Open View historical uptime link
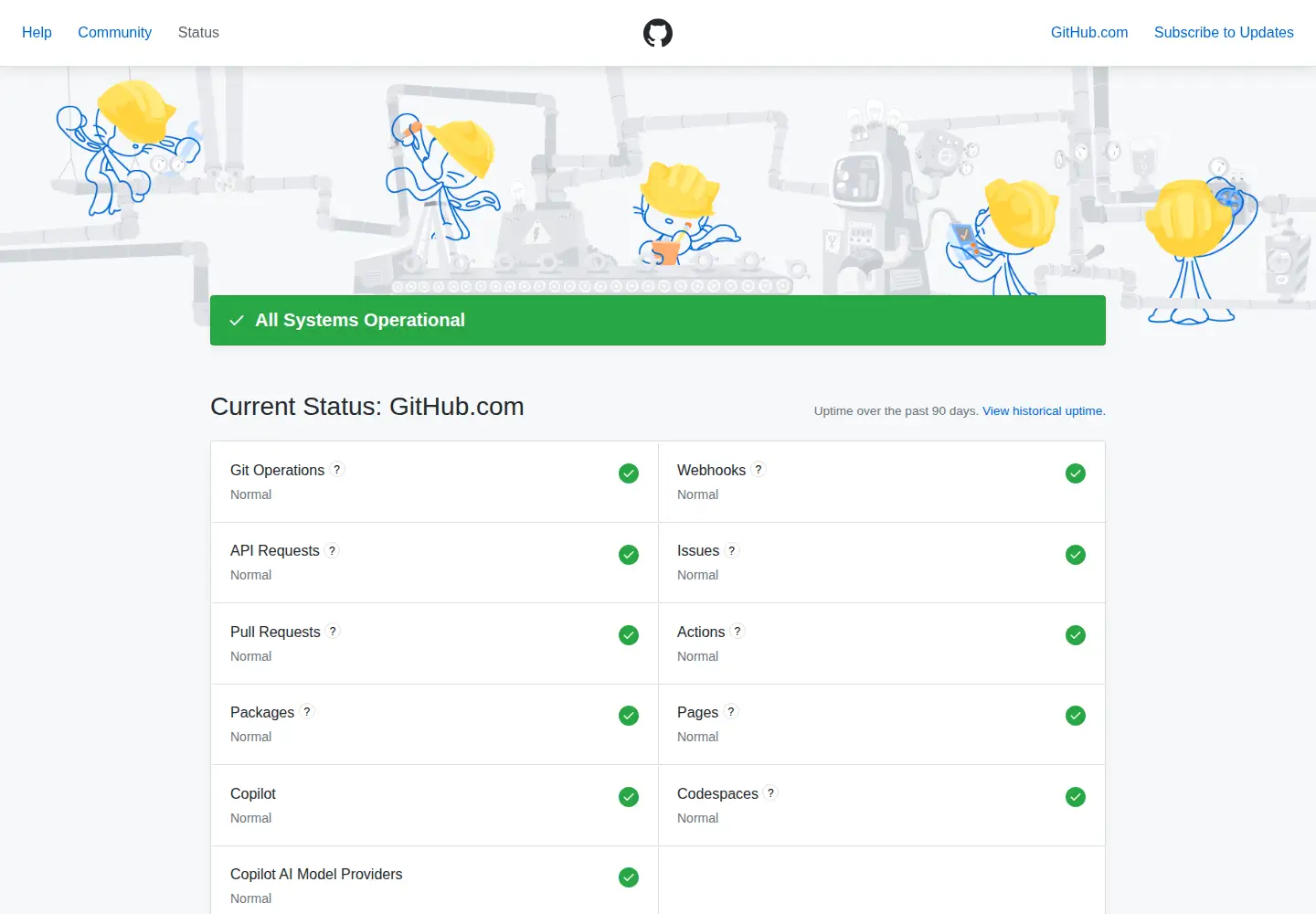1316x914 pixels. click(1044, 411)
